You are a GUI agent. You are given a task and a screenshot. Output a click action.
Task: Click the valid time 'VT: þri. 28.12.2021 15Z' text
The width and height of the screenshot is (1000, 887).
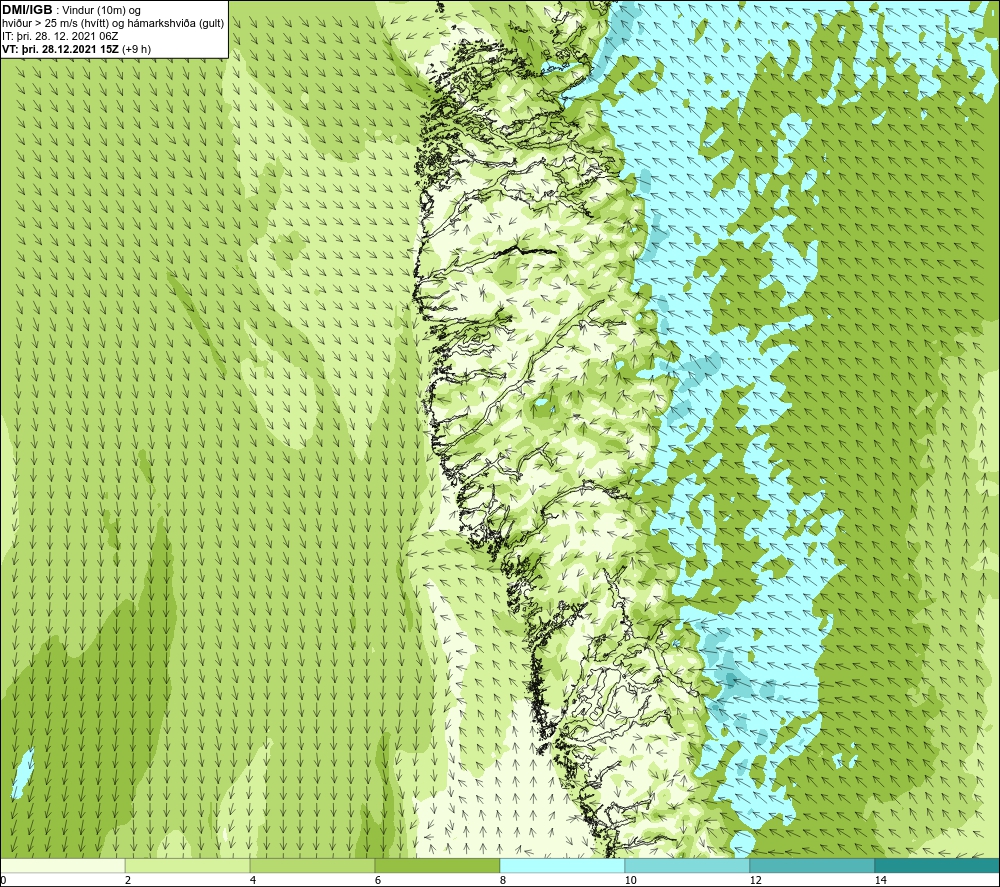(60, 49)
